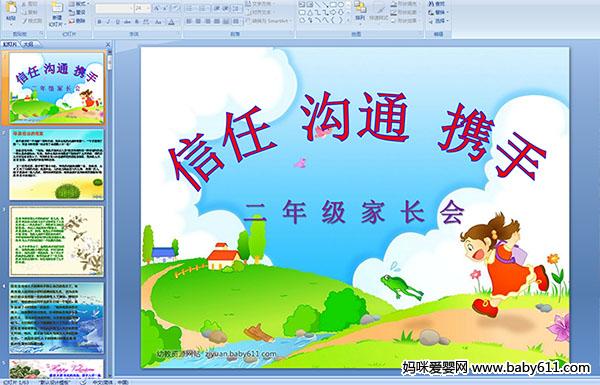Open the font size dropdown showing 24

142,8
